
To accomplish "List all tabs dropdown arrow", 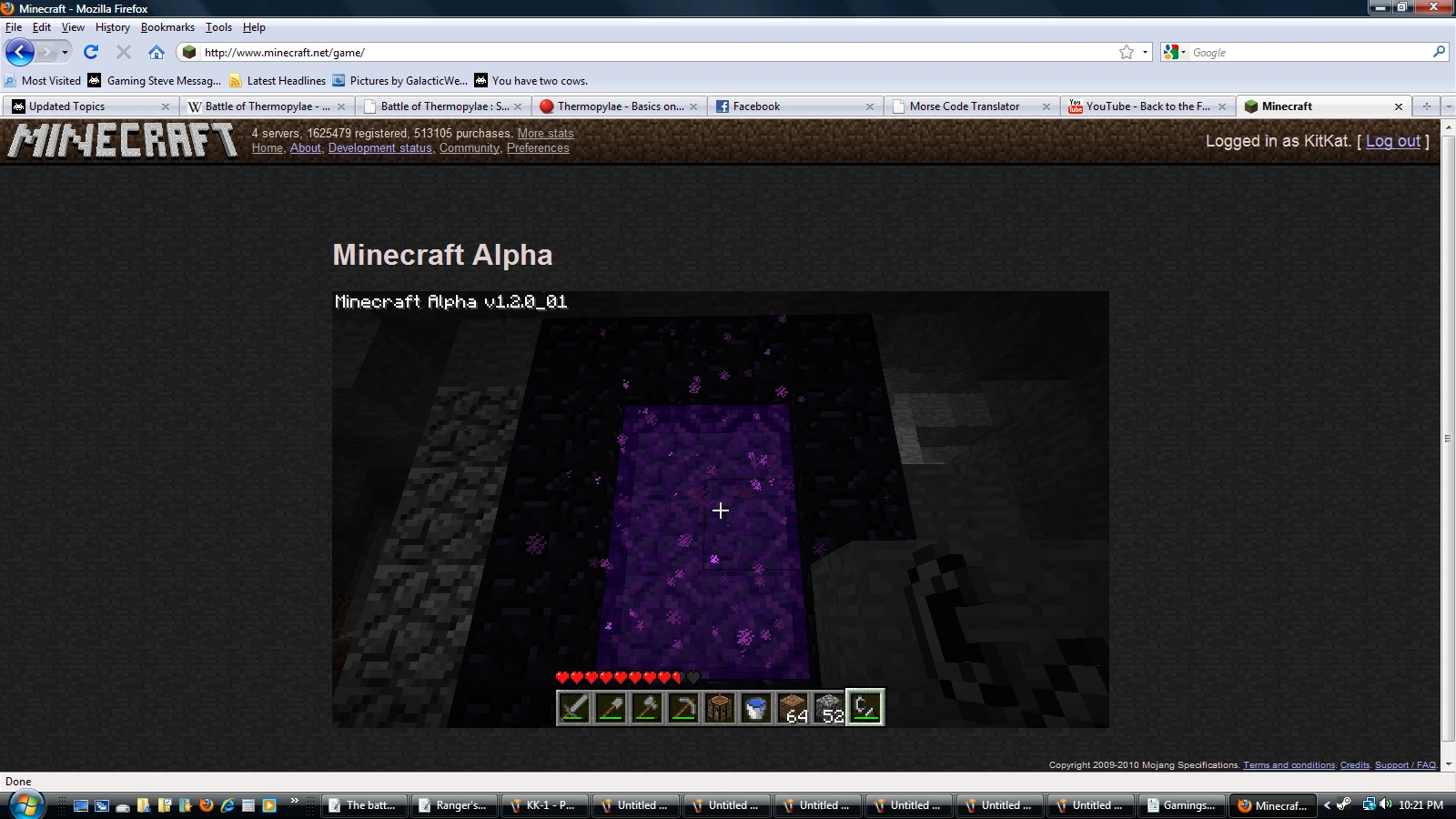I will point(1449,106).
